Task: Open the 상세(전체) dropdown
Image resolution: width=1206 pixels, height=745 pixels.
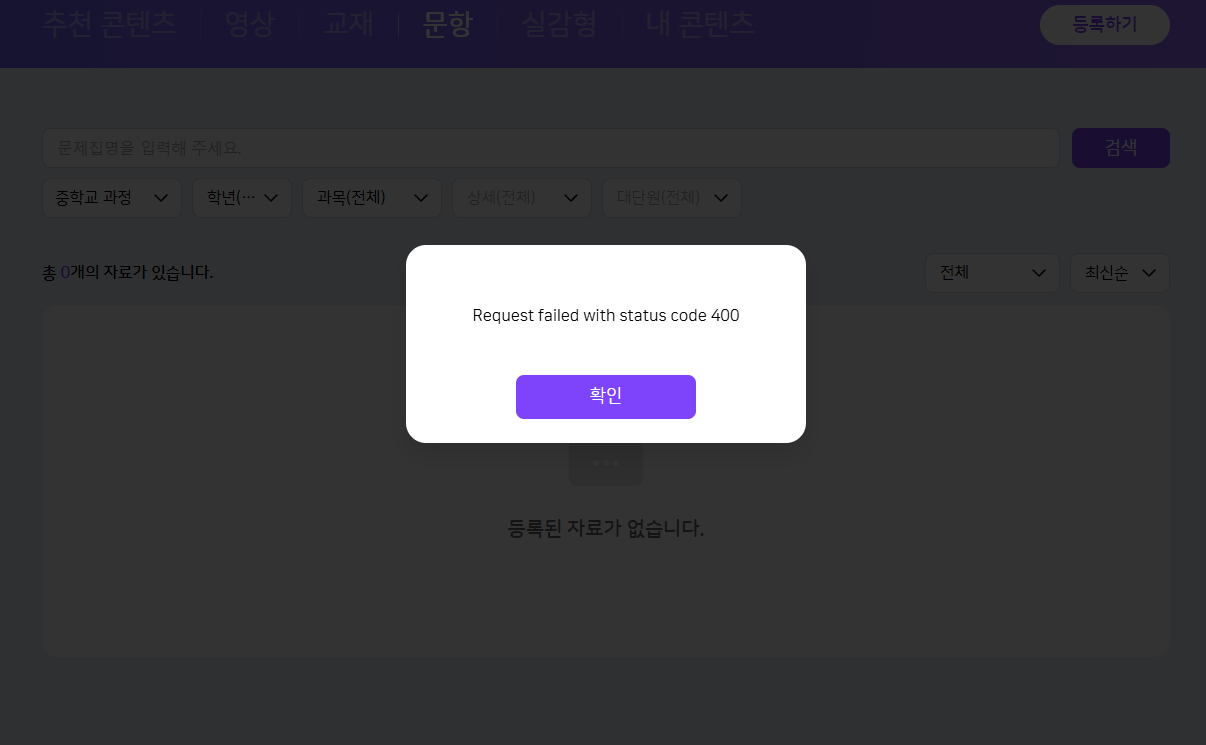Action: click(x=521, y=198)
